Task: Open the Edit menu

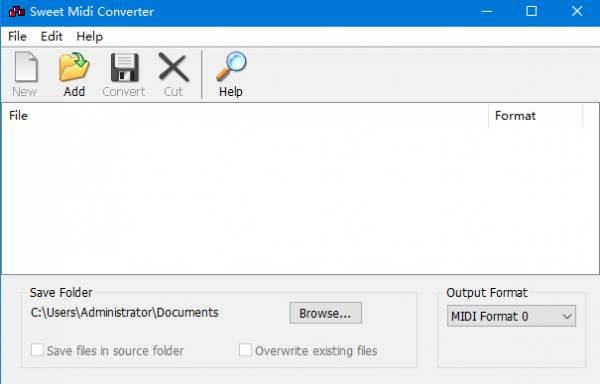Action: (52, 36)
